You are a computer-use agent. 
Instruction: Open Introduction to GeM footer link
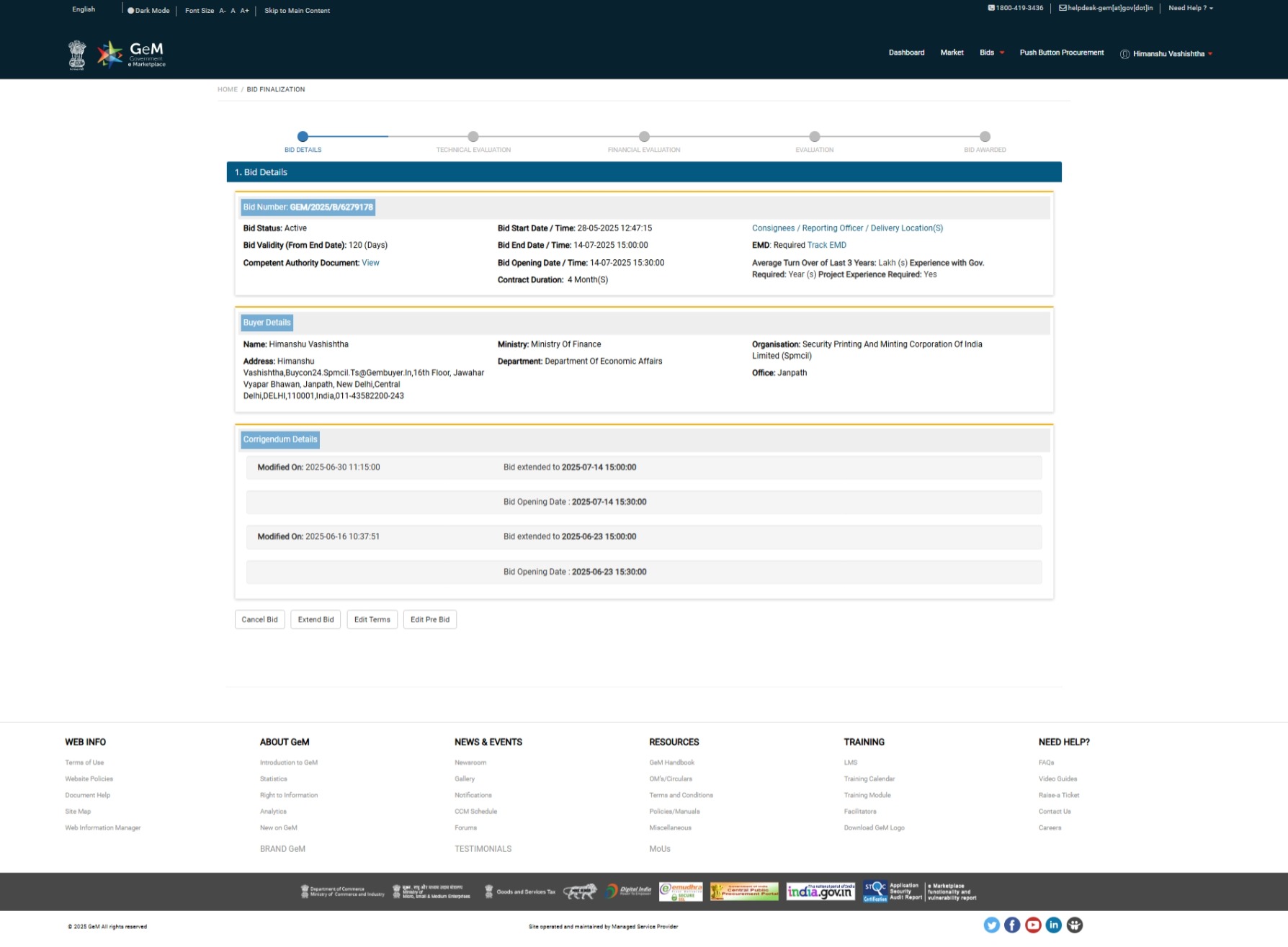[x=289, y=763]
